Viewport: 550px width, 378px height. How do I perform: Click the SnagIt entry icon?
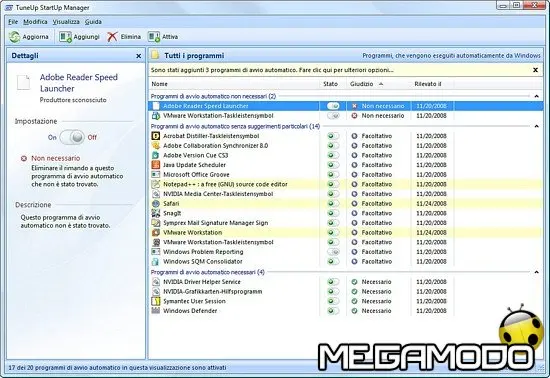point(156,213)
